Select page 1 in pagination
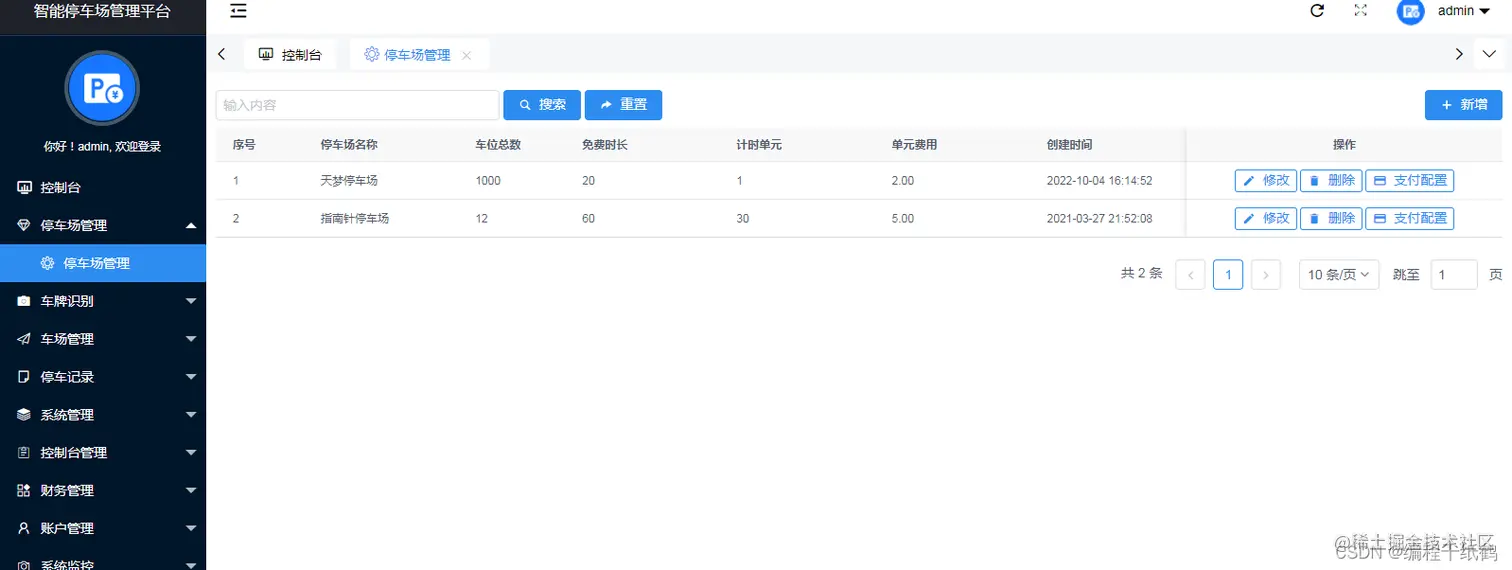 pos(1228,275)
